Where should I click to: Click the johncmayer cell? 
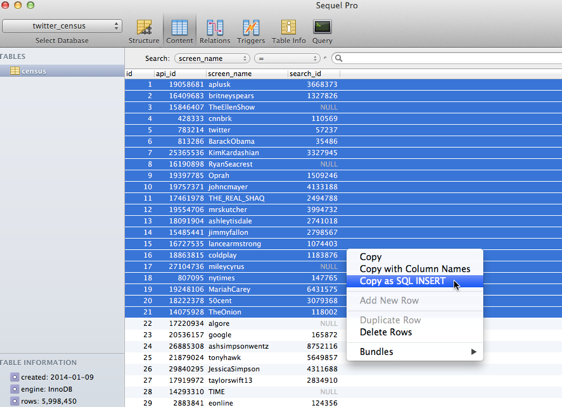(x=228, y=187)
